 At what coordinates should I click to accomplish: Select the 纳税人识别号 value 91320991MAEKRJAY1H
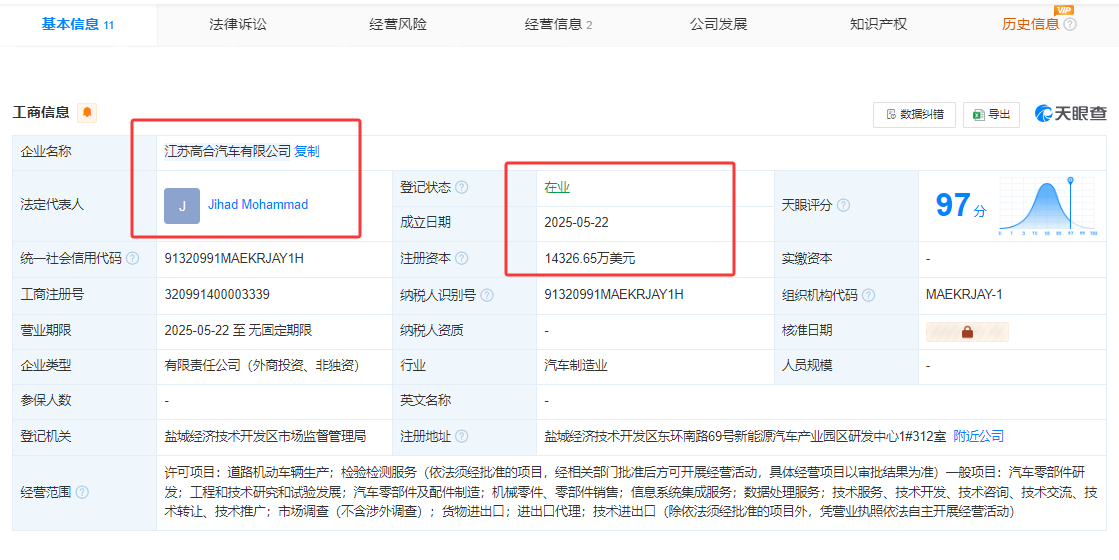(x=614, y=295)
